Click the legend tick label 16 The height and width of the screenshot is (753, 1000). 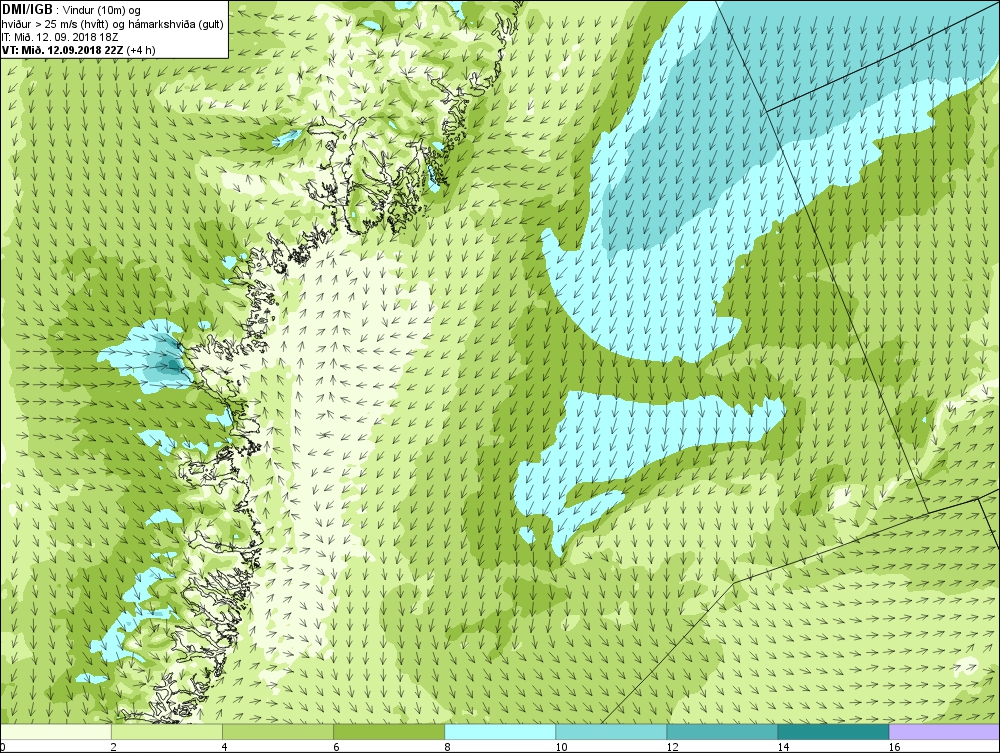894,747
